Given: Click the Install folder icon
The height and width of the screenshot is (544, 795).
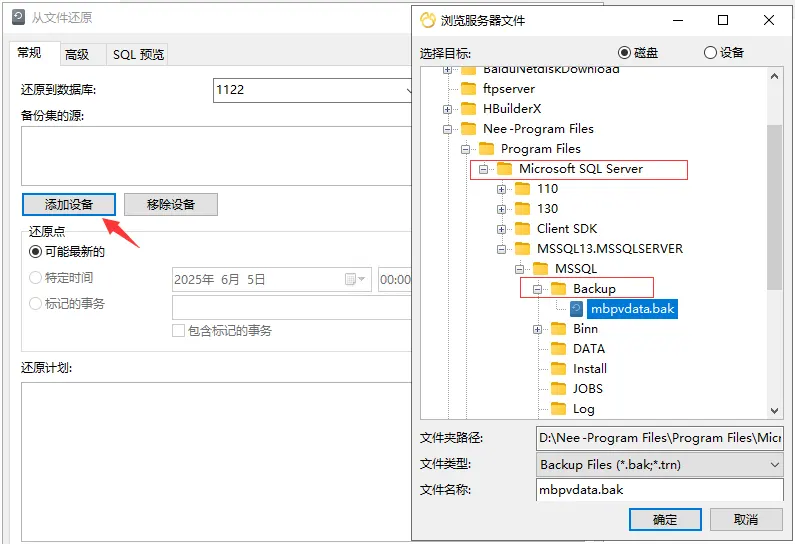Looking at the screenshot, I should pos(558,369).
